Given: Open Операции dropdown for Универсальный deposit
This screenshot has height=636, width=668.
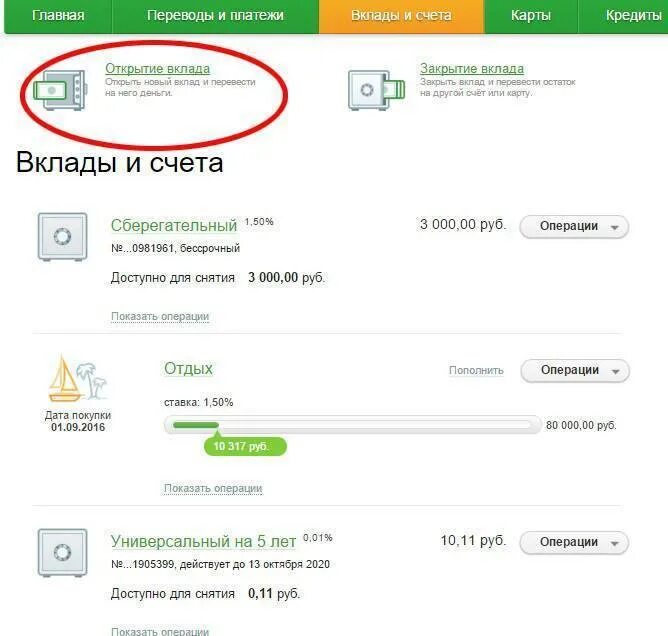Looking at the screenshot, I should (x=574, y=542).
